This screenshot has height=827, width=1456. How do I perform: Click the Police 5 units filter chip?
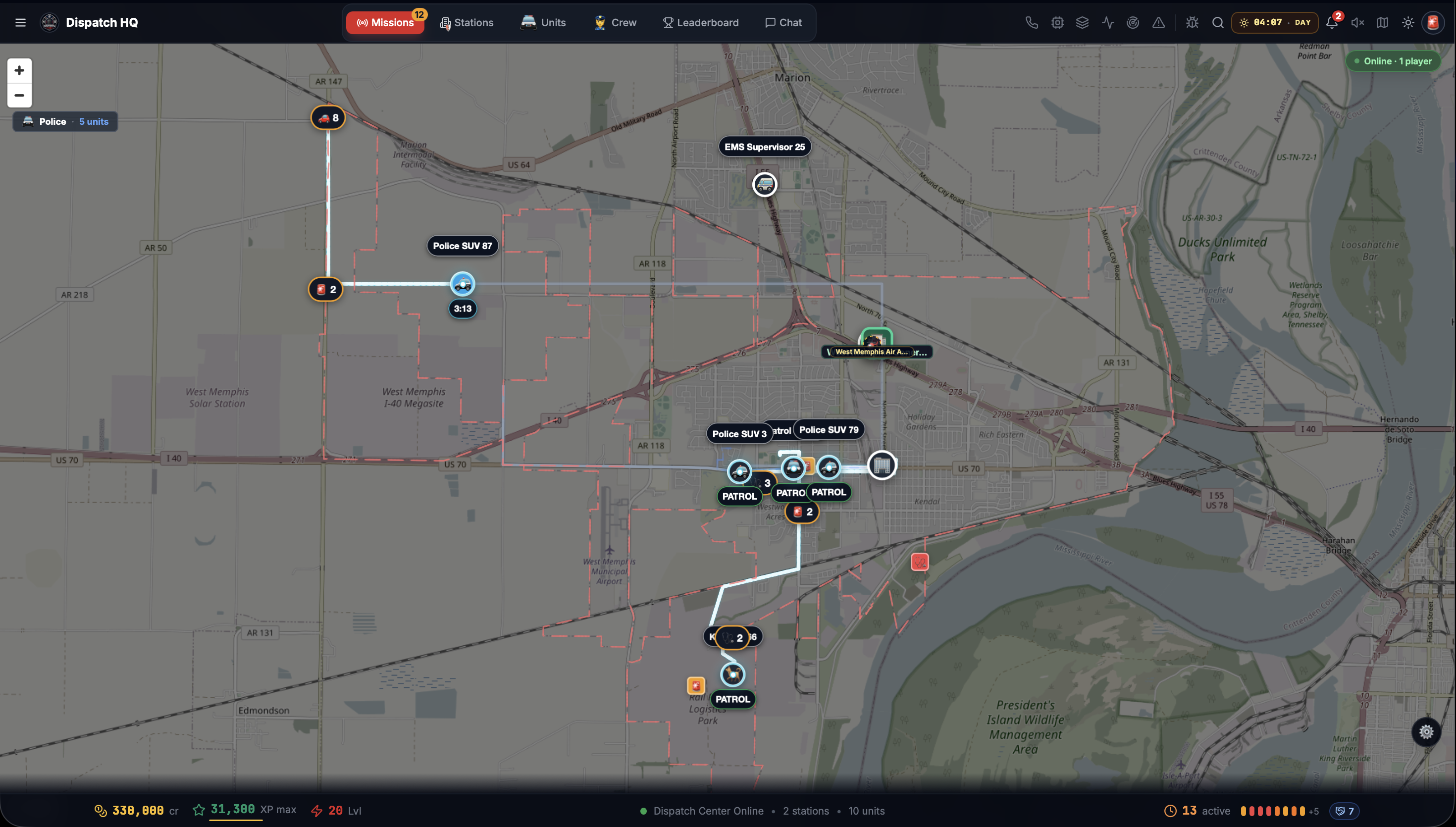65,121
